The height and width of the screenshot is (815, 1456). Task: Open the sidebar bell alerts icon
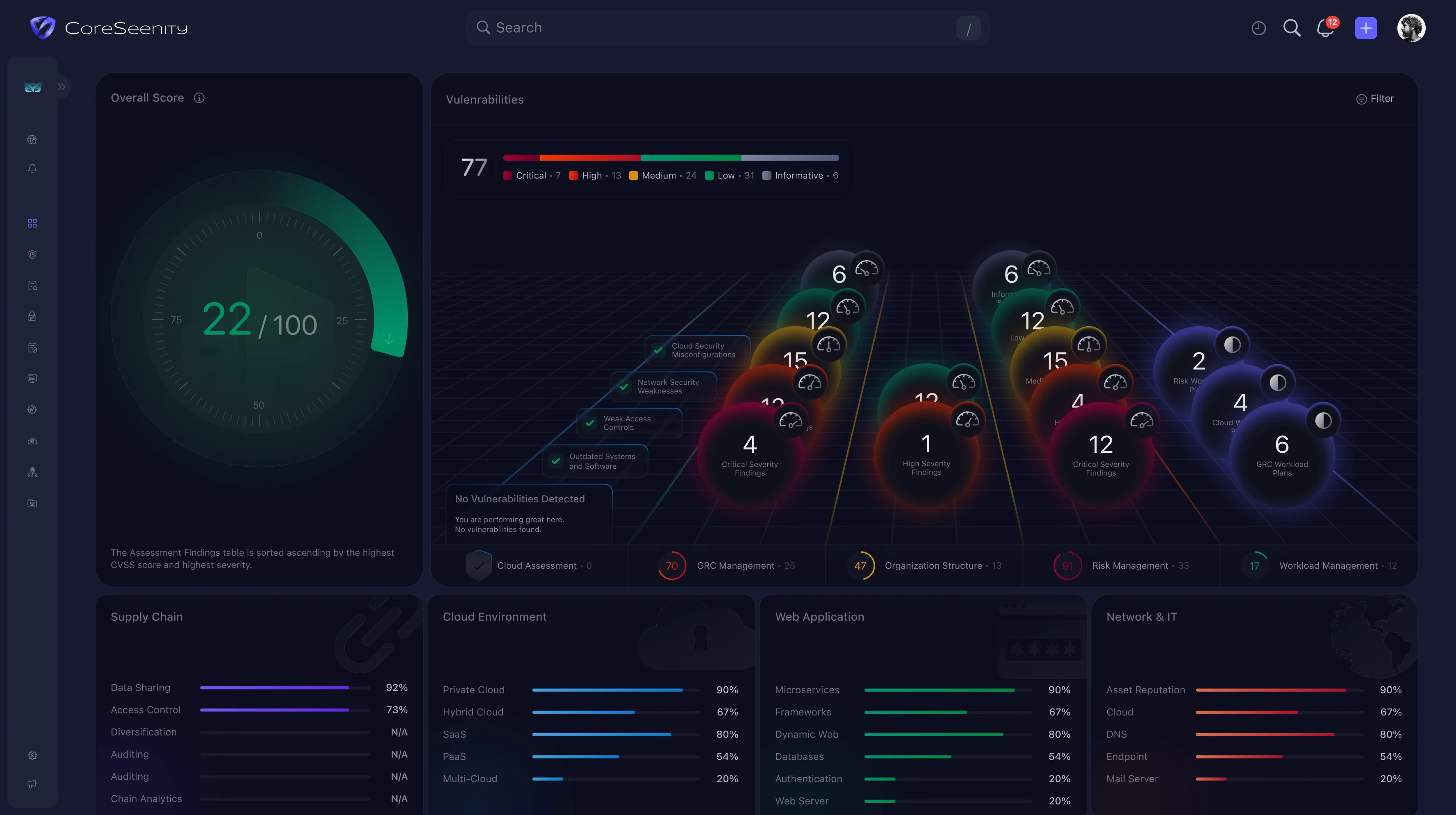click(x=32, y=168)
